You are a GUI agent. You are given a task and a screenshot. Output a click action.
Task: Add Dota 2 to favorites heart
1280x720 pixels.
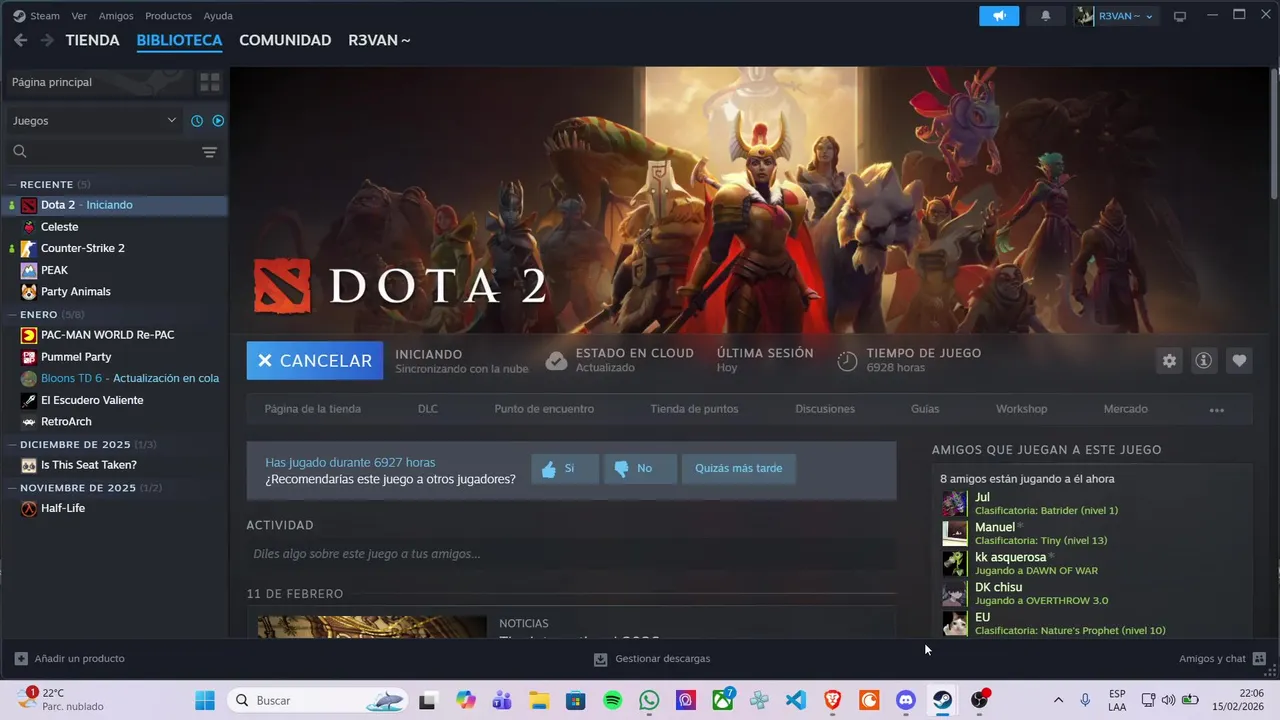(x=1239, y=361)
